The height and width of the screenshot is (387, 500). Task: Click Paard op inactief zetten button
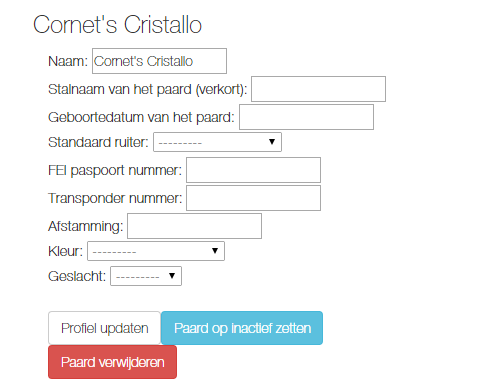click(x=242, y=328)
